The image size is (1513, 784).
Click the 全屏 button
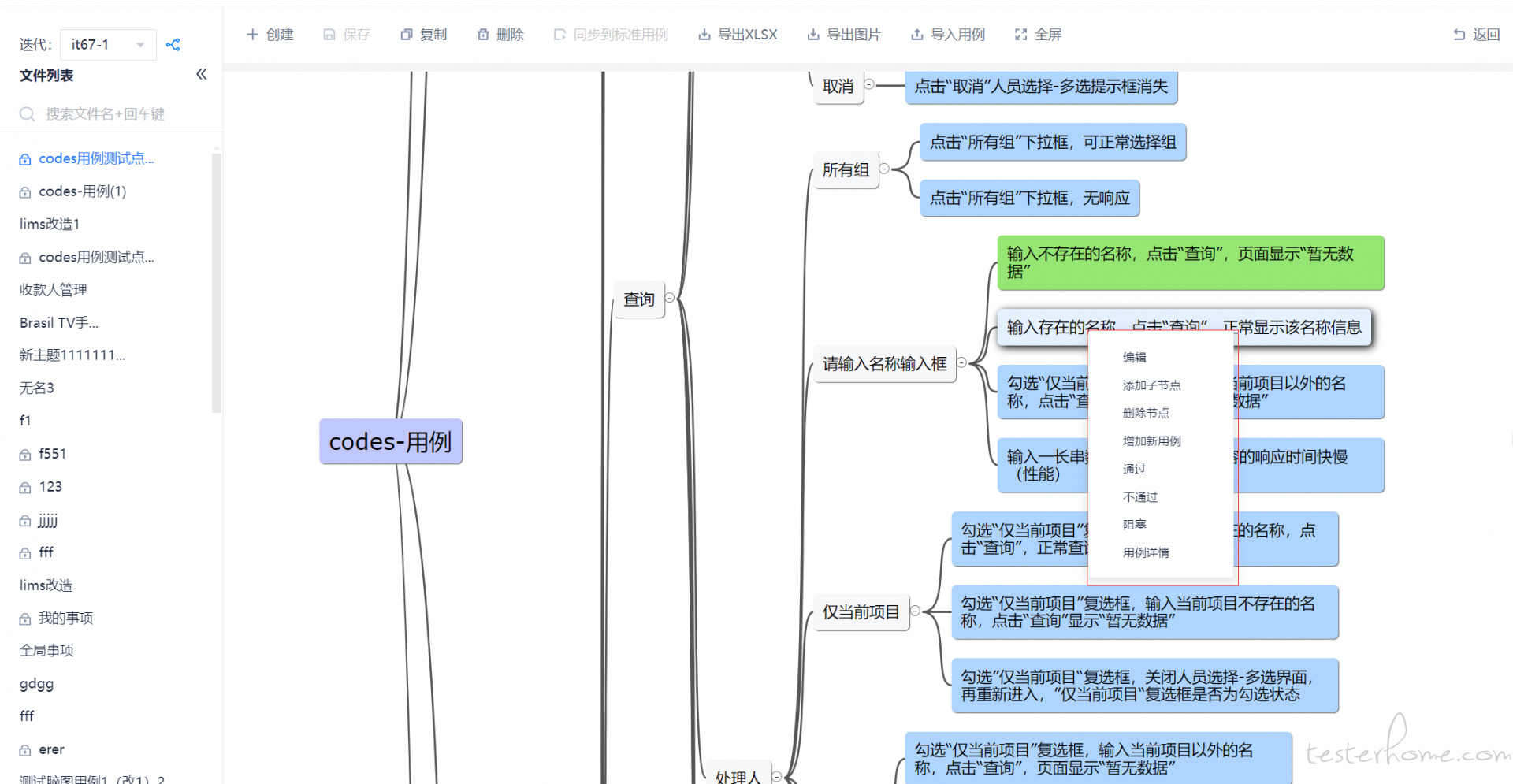pos(1039,35)
